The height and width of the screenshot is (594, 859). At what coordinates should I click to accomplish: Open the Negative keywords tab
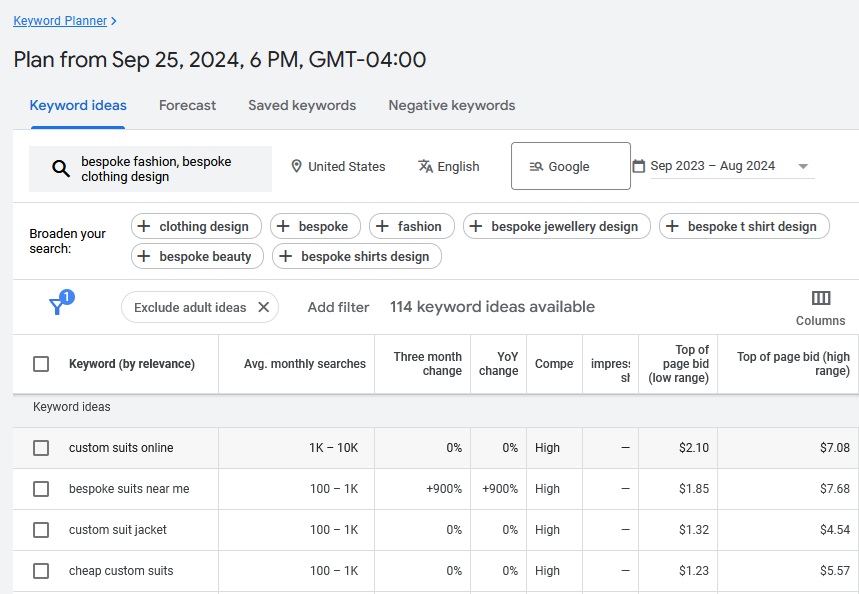click(451, 104)
